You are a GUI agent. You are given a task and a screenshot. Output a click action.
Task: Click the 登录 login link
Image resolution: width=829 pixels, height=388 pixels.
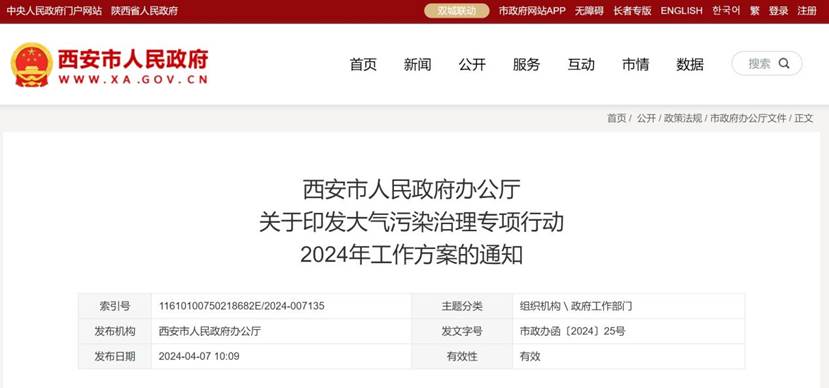point(778,11)
